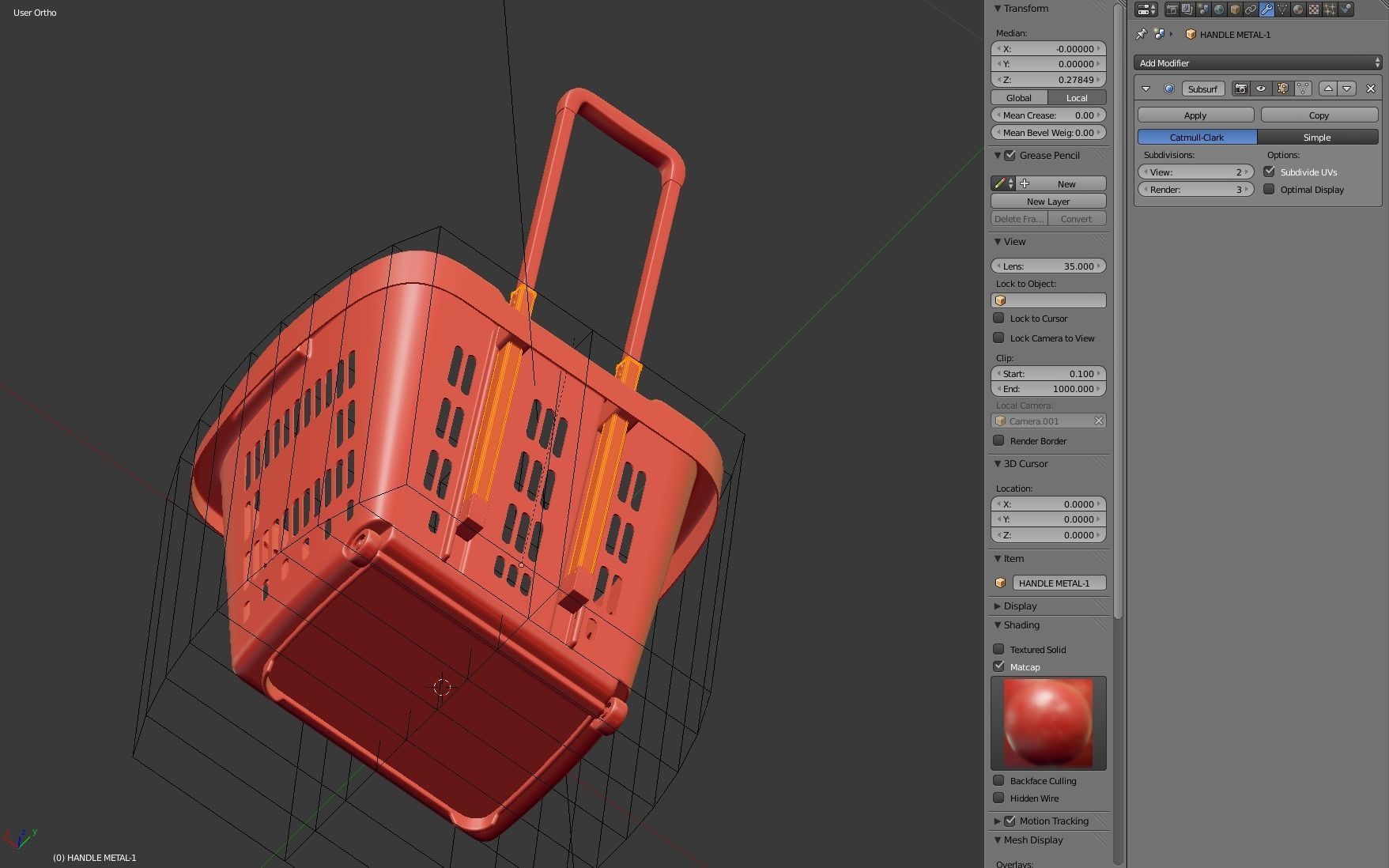Click the Lens value field
This screenshot has width=1389, height=868.
1048,266
